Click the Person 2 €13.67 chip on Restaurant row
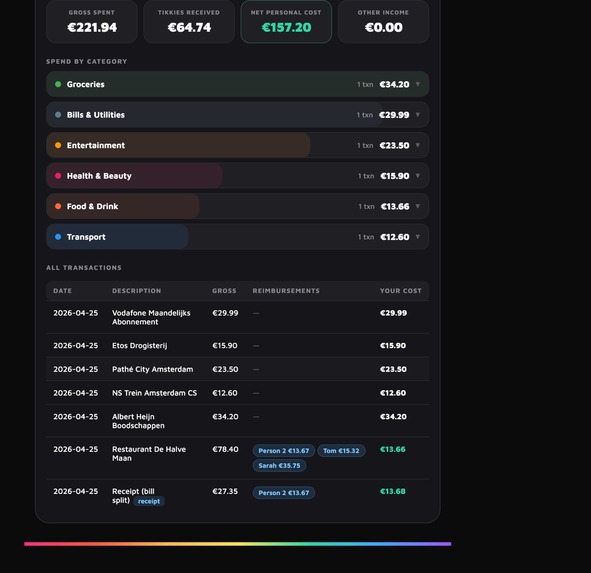The width and height of the screenshot is (591, 573). pyautogui.click(x=284, y=450)
